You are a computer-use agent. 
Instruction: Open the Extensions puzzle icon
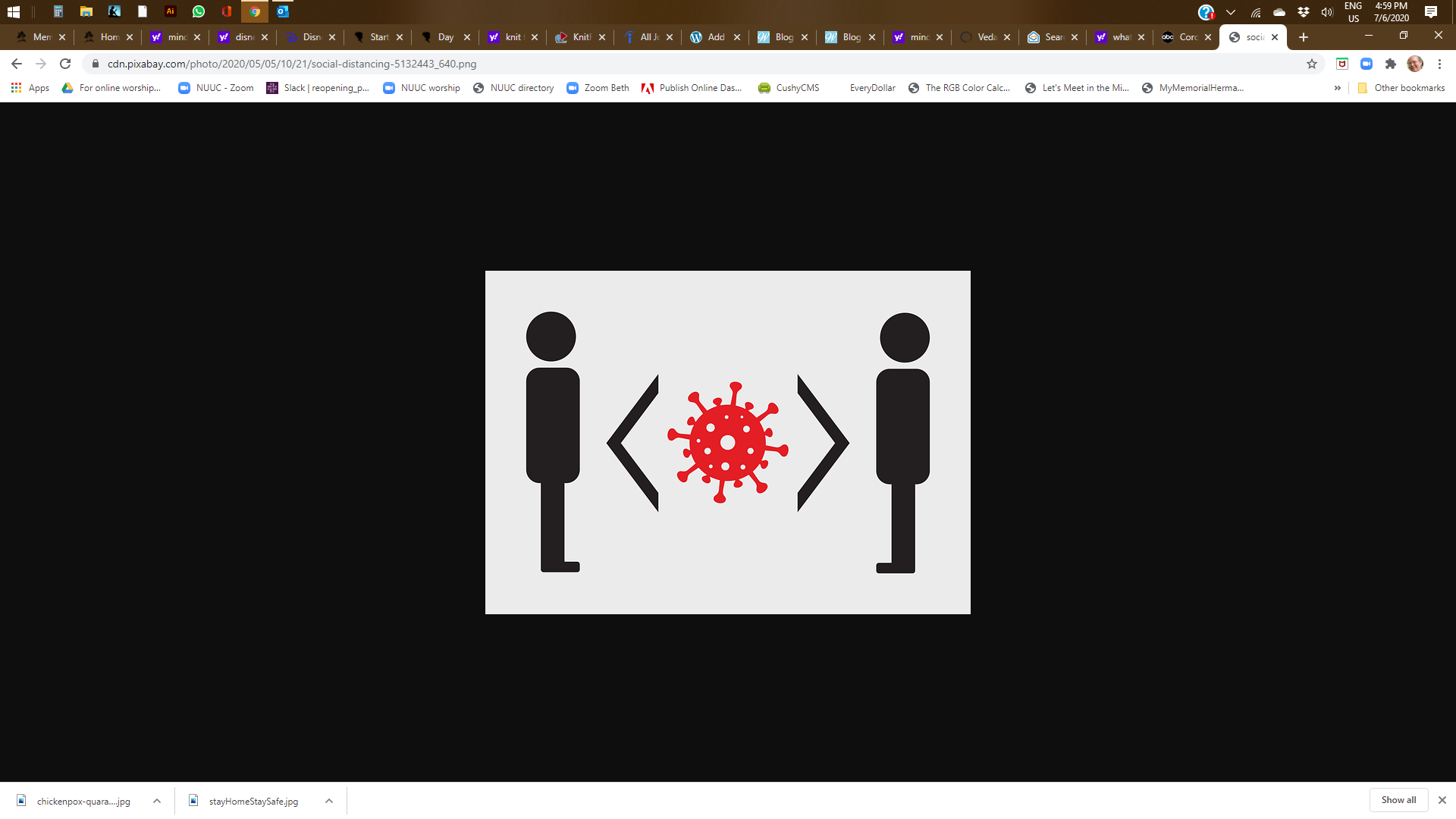1390,64
